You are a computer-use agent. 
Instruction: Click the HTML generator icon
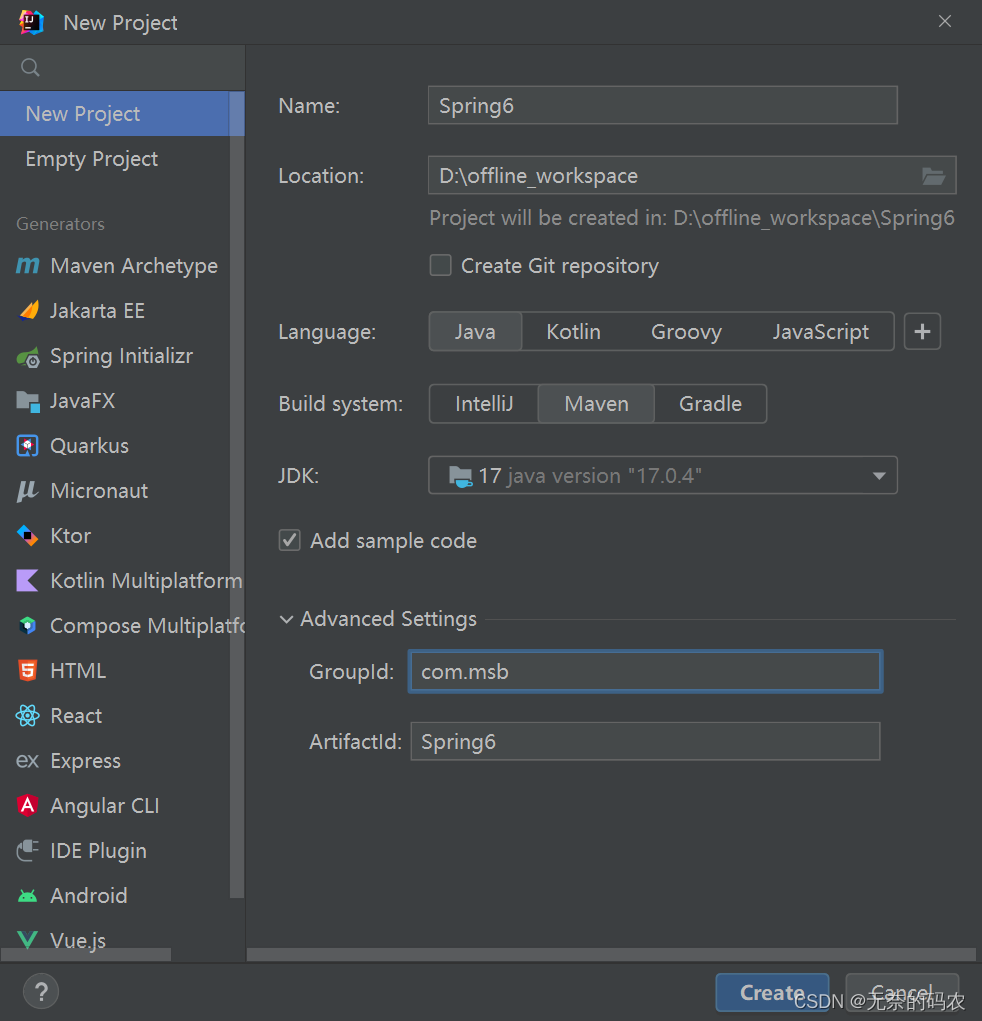[27, 671]
